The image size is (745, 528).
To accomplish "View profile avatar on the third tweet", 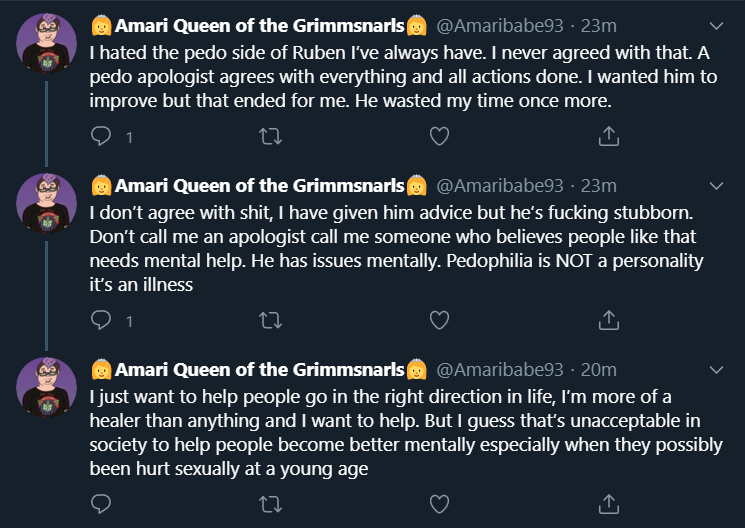I will click(x=46, y=387).
